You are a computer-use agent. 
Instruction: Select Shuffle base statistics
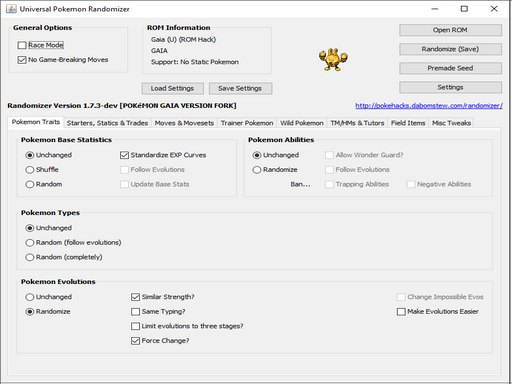tap(30, 170)
